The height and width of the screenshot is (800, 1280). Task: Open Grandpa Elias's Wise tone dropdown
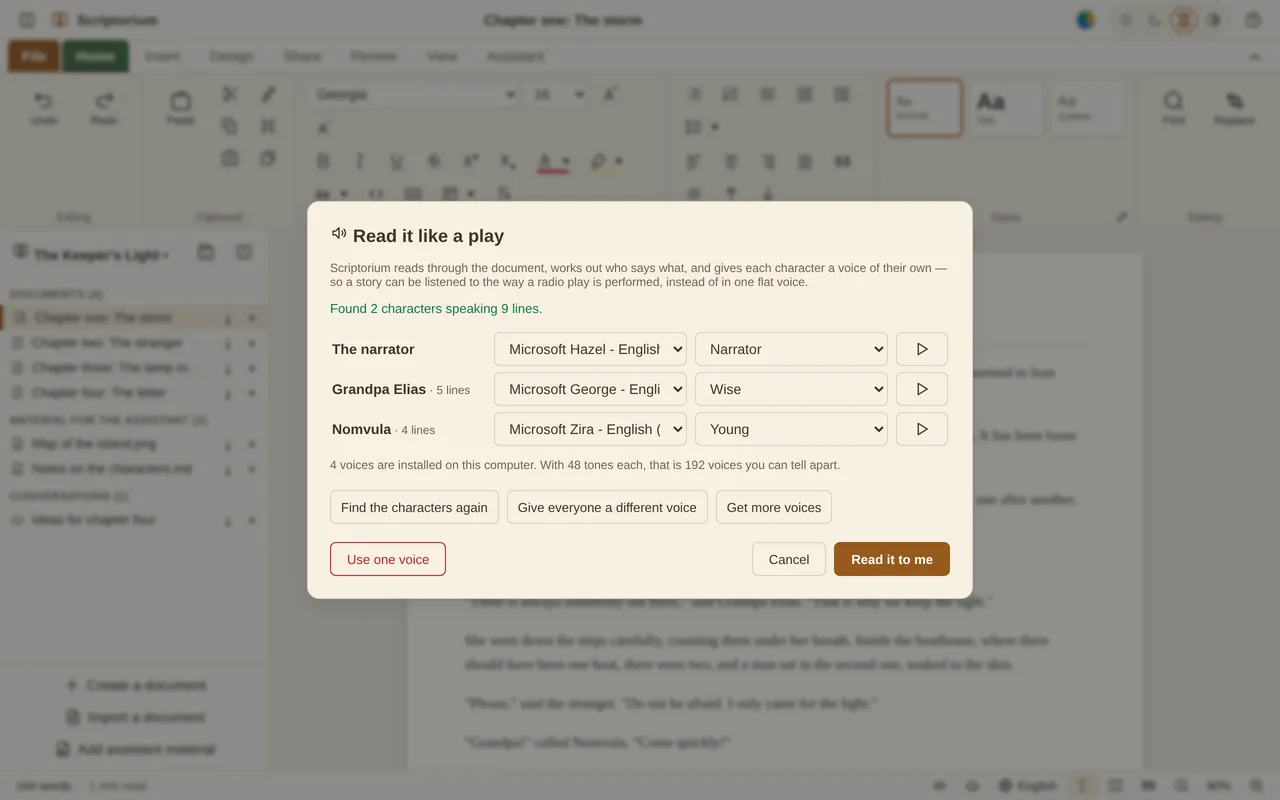tap(791, 389)
